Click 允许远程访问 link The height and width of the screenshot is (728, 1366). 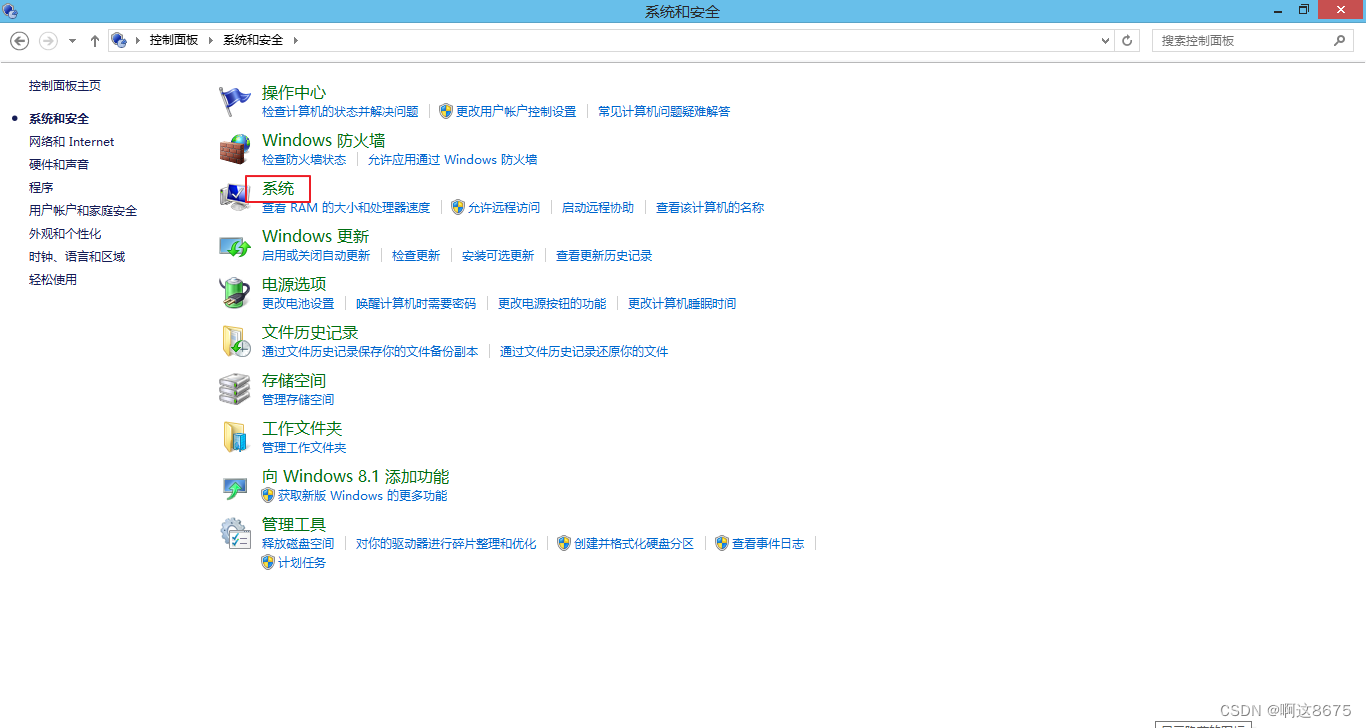click(x=504, y=207)
